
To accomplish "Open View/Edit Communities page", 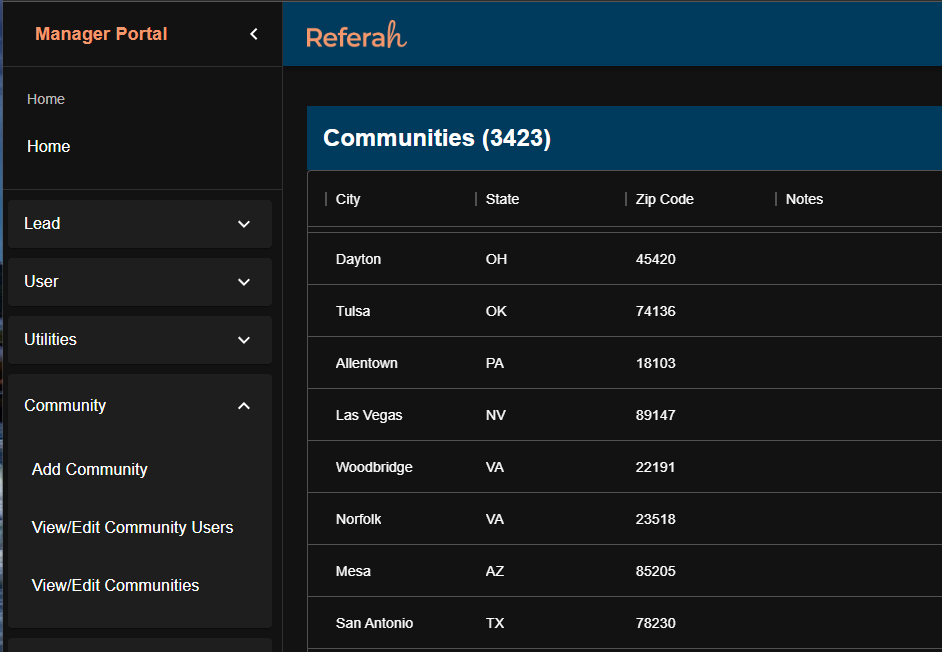I will click(115, 585).
